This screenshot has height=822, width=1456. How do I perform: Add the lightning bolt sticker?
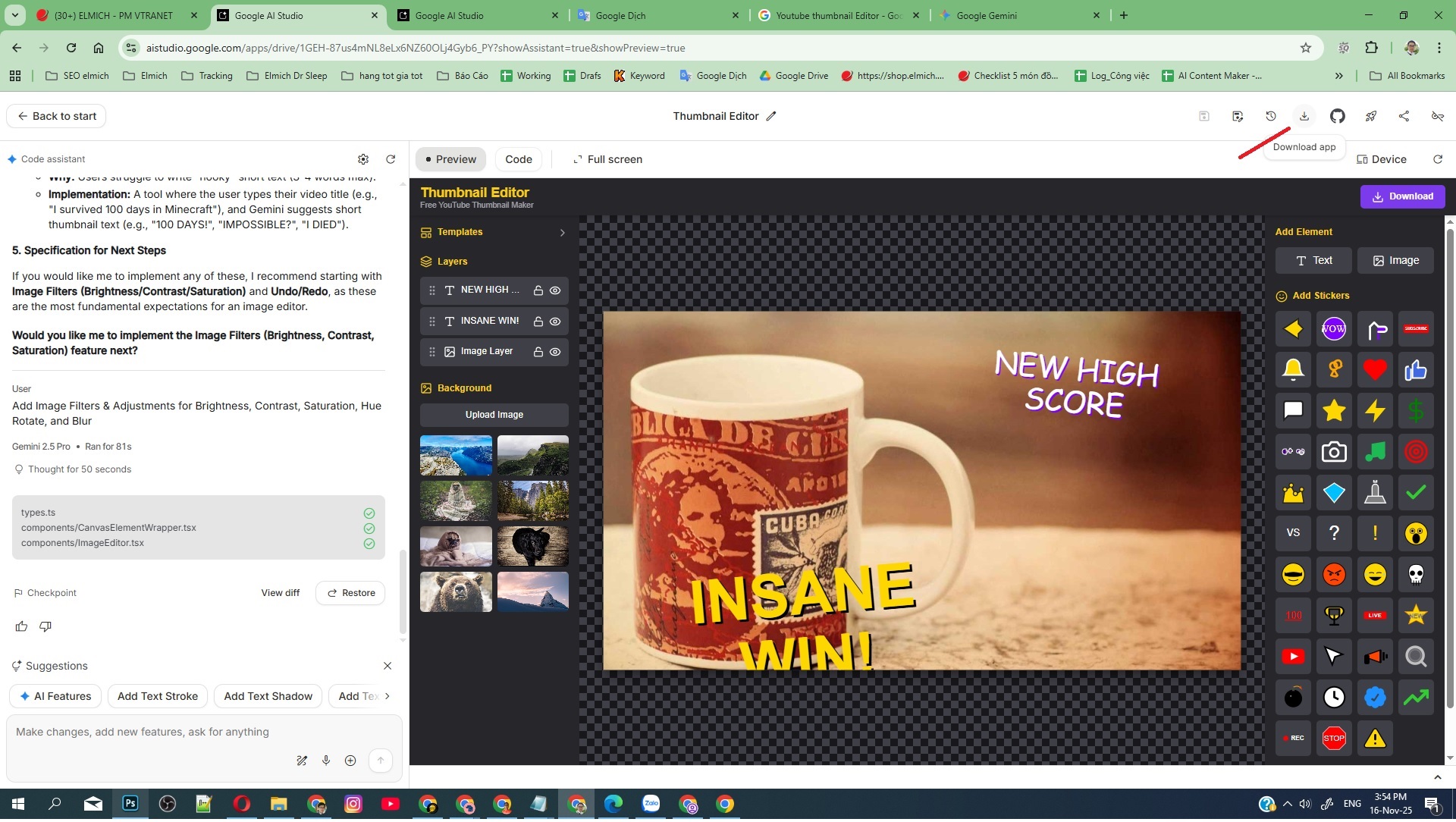tap(1374, 411)
